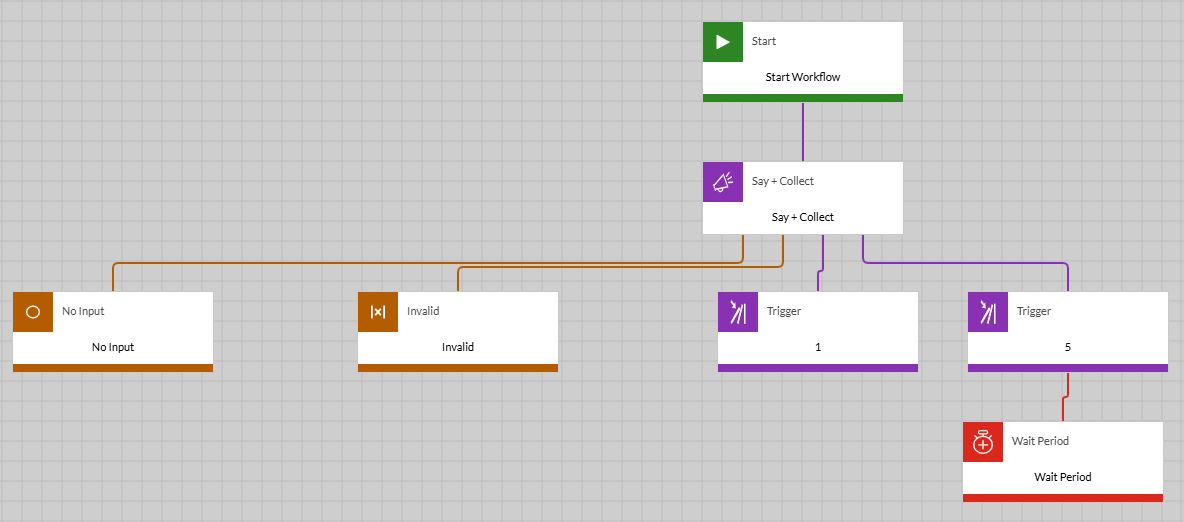Click the 'No Input' header title

83,311
